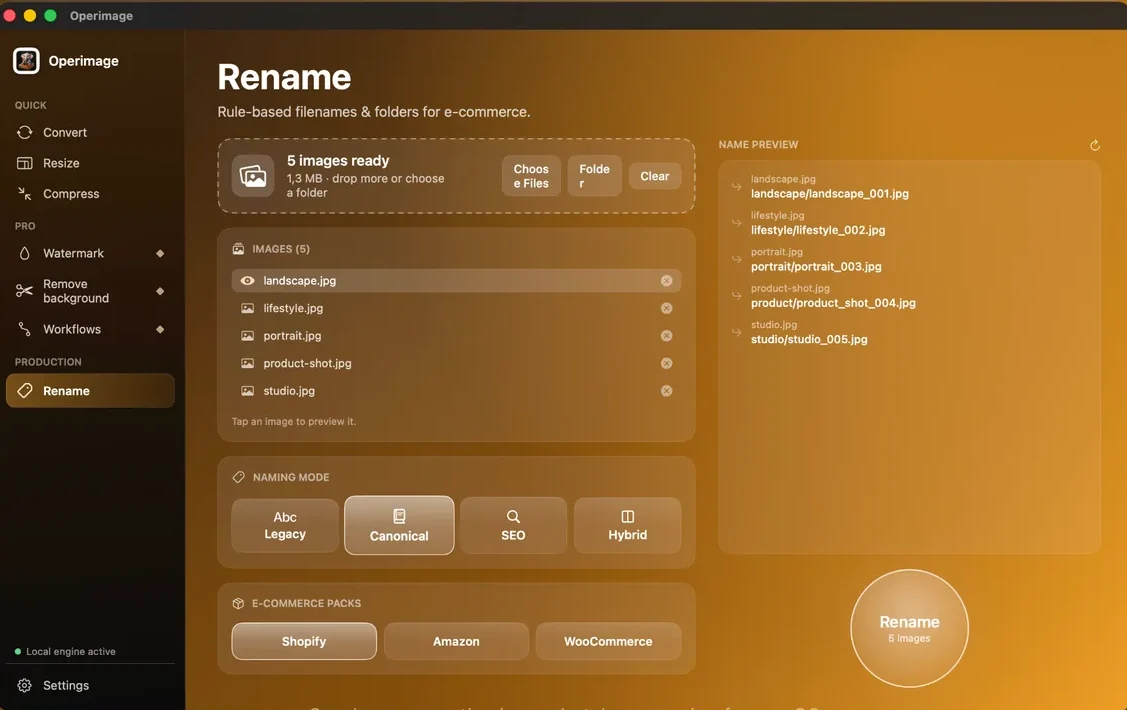1127x710 pixels.
Task: Click the Convert arrows icon in sidebar
Action: pyautogui.click(x=24, y=132)
